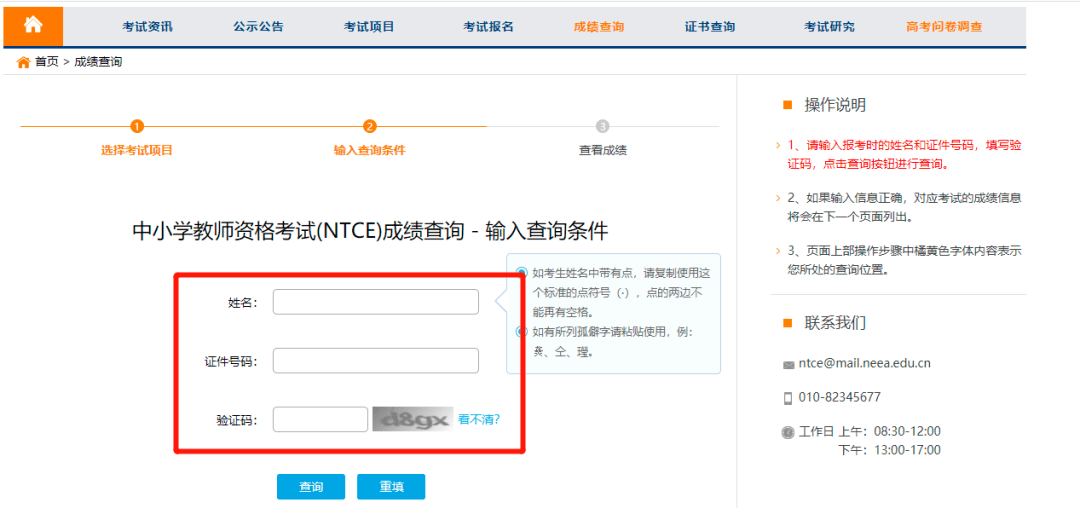Select step 1 circle 选择考试项目

[137, 127]
